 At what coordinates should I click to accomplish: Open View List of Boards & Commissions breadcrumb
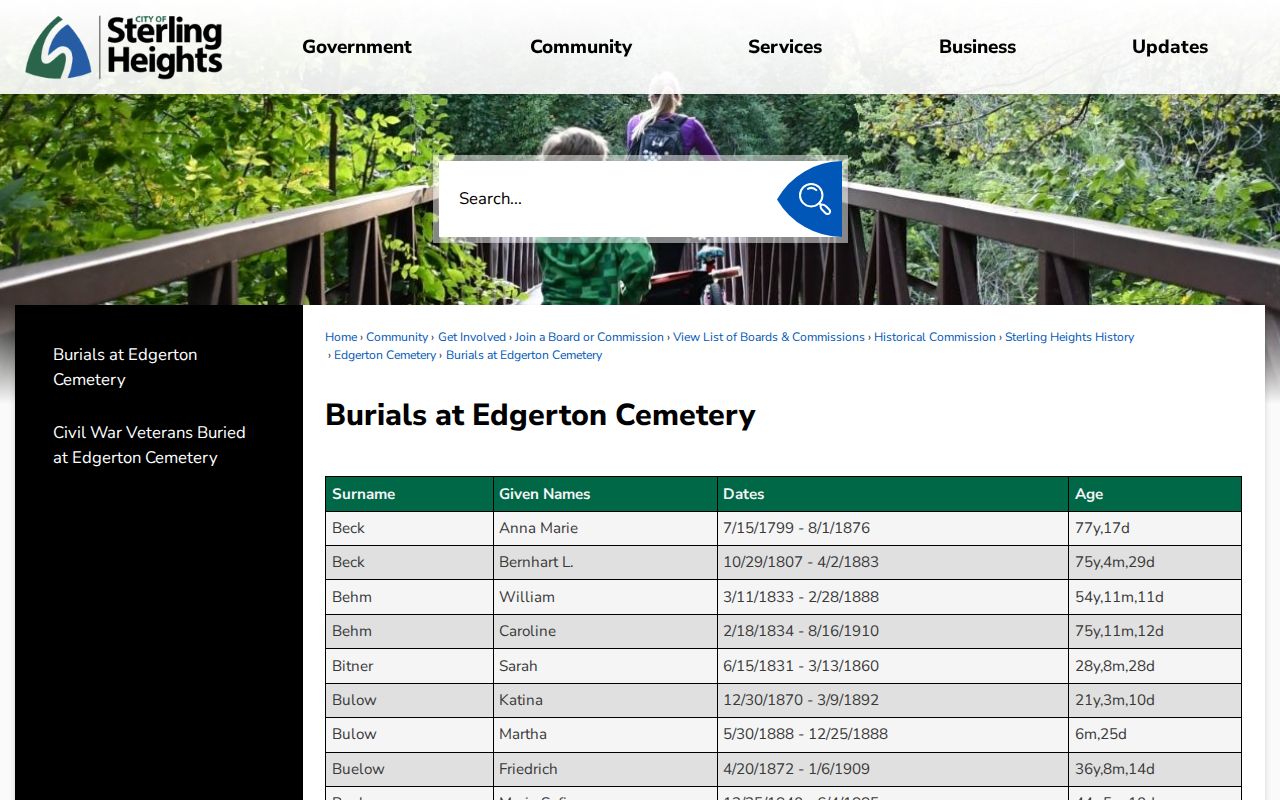[769, 337]
